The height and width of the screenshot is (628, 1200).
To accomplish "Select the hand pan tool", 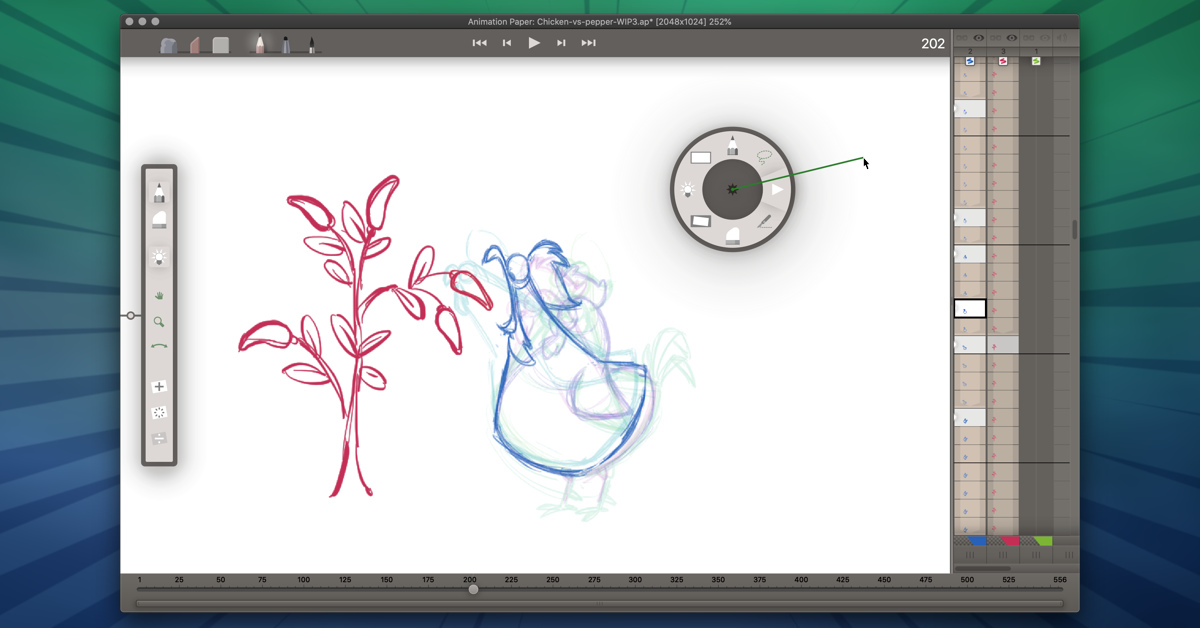I will click(159, 296).
